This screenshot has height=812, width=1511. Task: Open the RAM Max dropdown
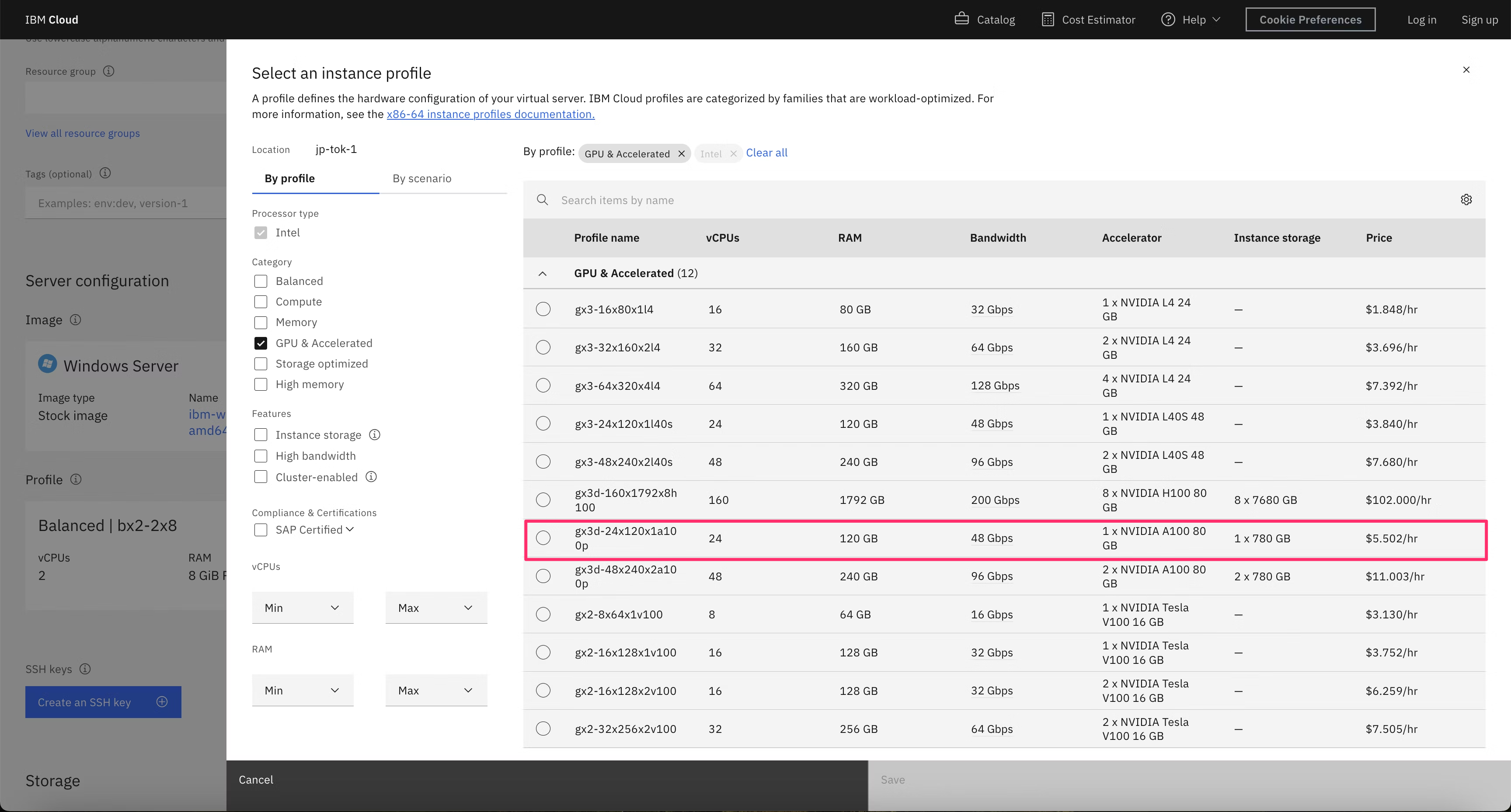click(x=436, y=690)
